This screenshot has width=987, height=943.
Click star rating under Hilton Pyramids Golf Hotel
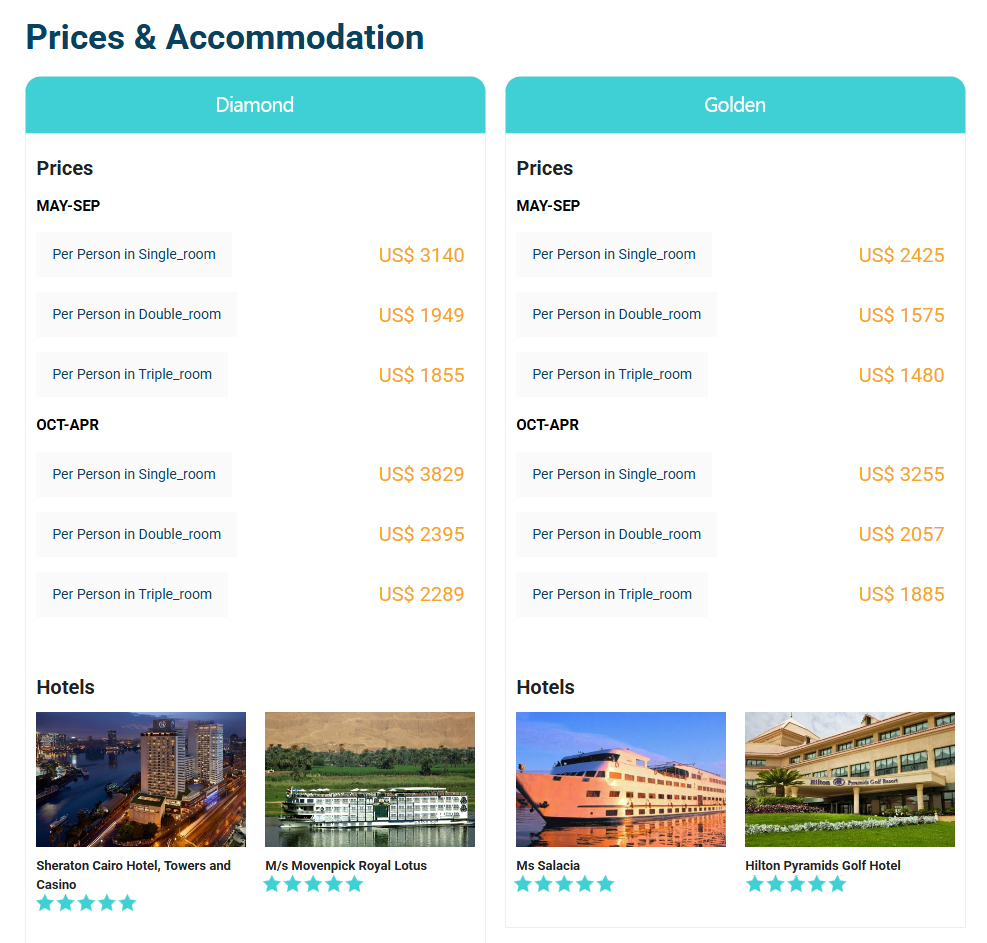pyautogui.click(x=796, y=884)
